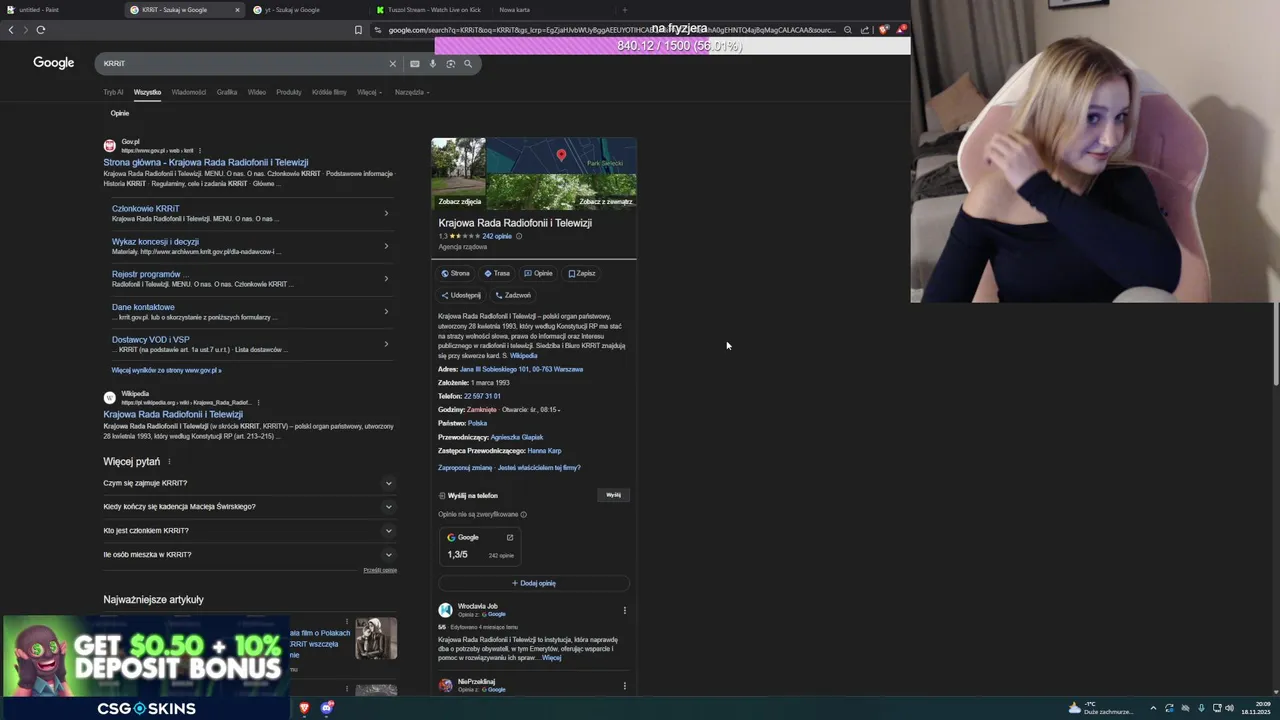Open options menu for Wrocławia Job review

625,610
